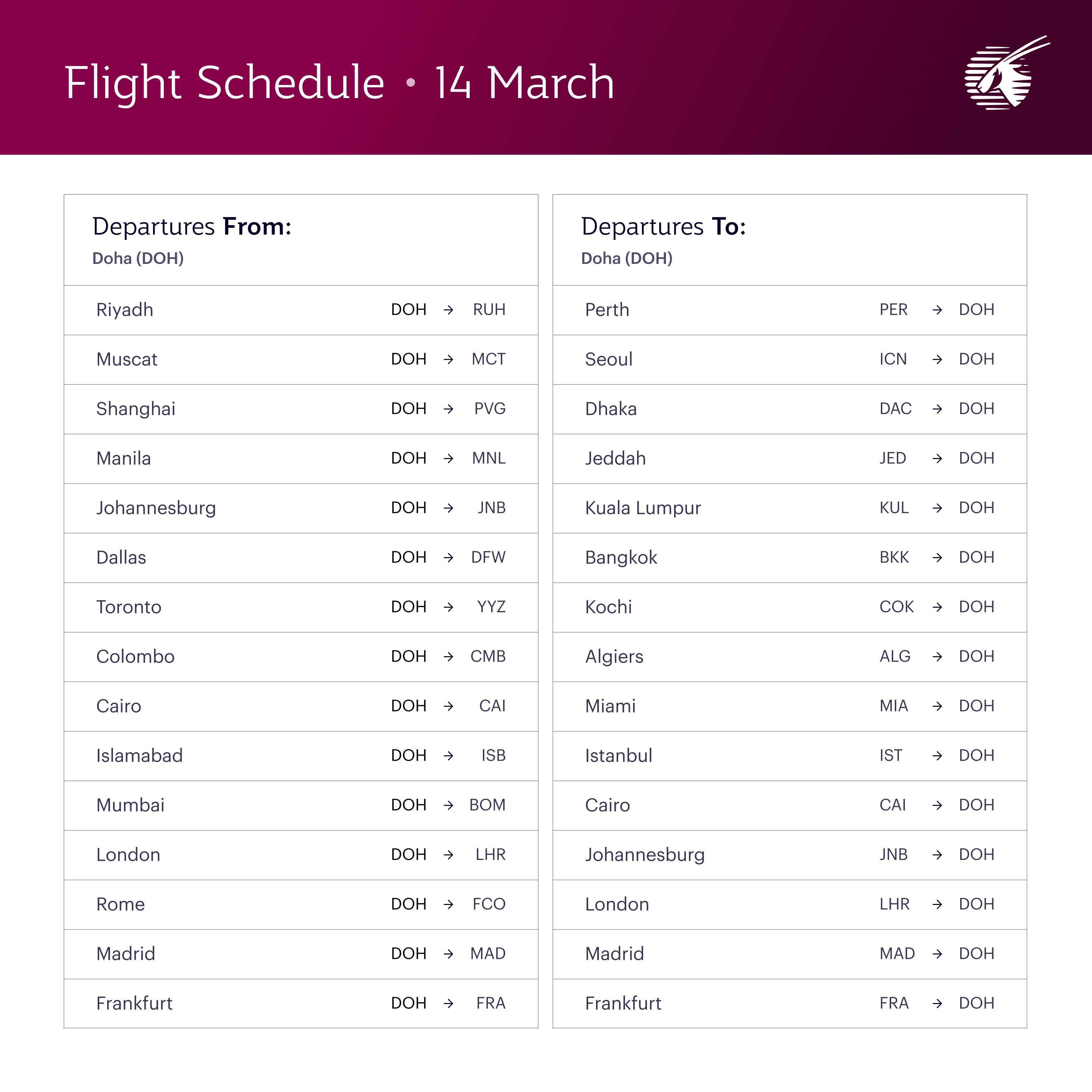Click the arrow icon in the Riyadh row
The image size is (1092, 1092).
click(448, 310)
